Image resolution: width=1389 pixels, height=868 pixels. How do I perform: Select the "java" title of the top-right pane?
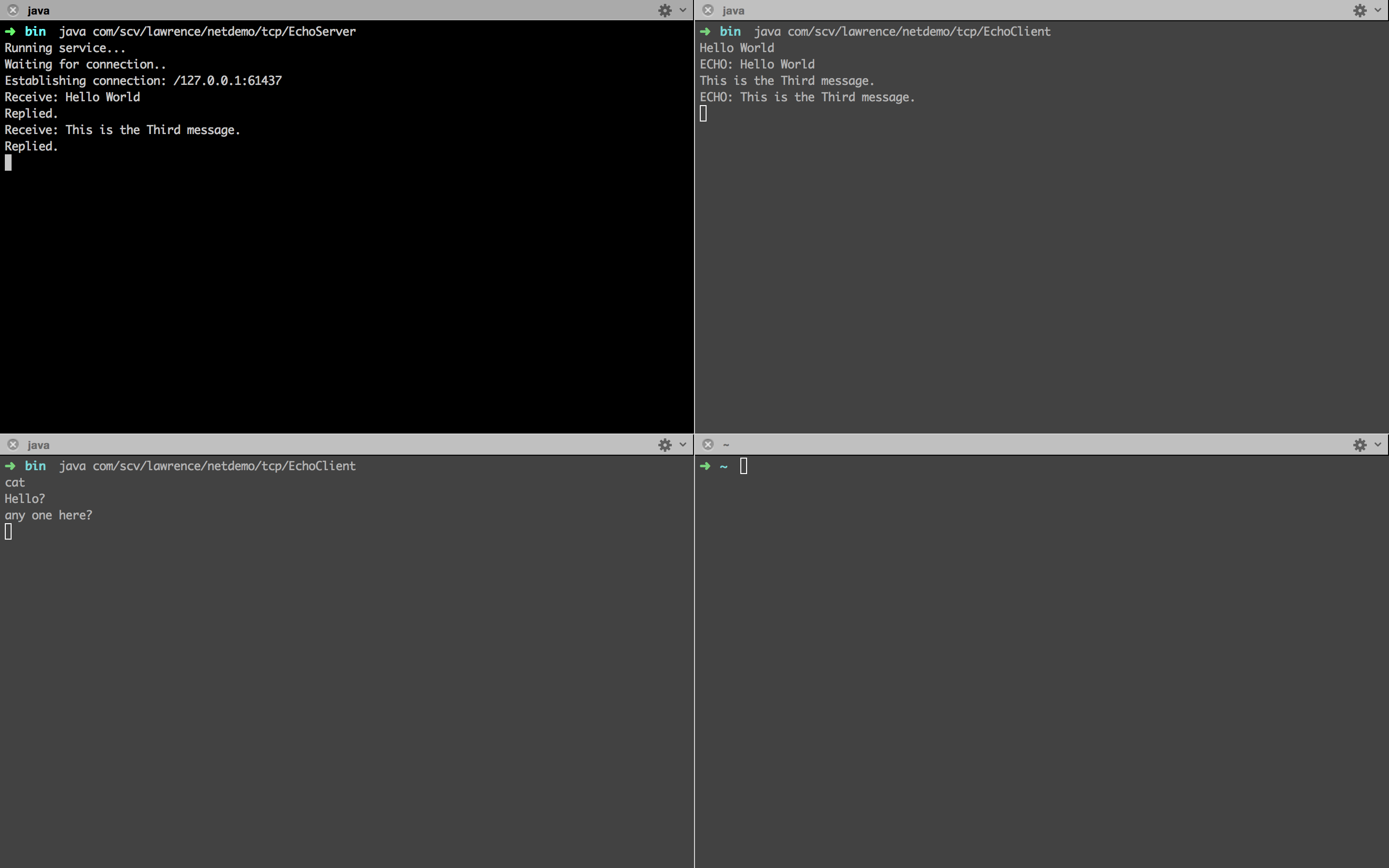(734, 11)
